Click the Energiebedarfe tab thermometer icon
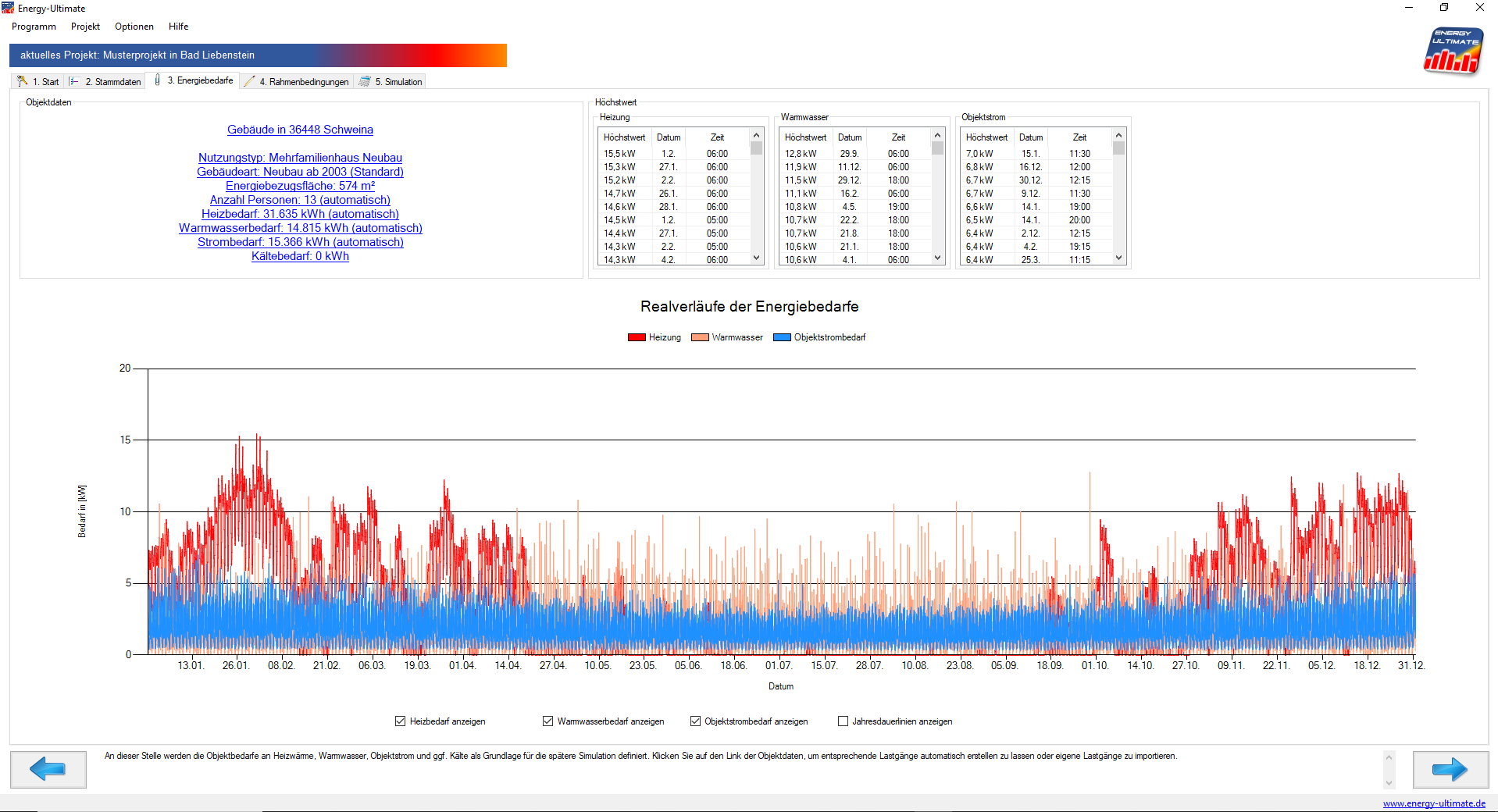This screenshot has height=812, width=1498. 158,80
